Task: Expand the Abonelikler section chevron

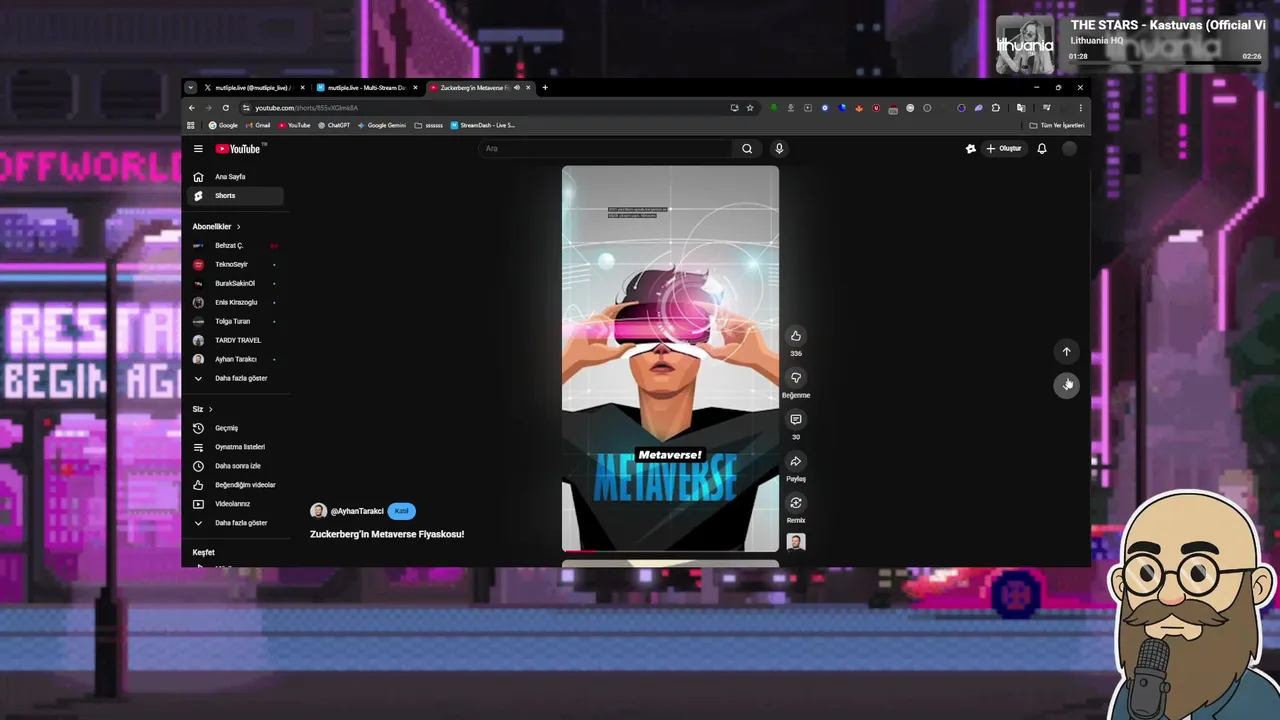Action: 238,227
